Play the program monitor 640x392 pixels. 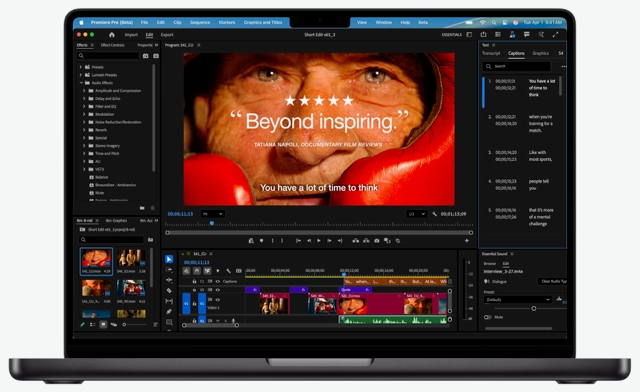[x=319, y=241]
